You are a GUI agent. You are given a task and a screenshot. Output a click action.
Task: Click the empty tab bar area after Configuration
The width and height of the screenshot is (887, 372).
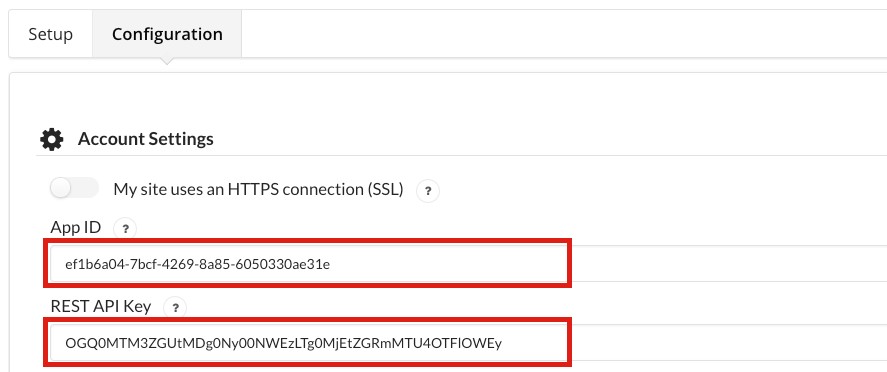564,34
